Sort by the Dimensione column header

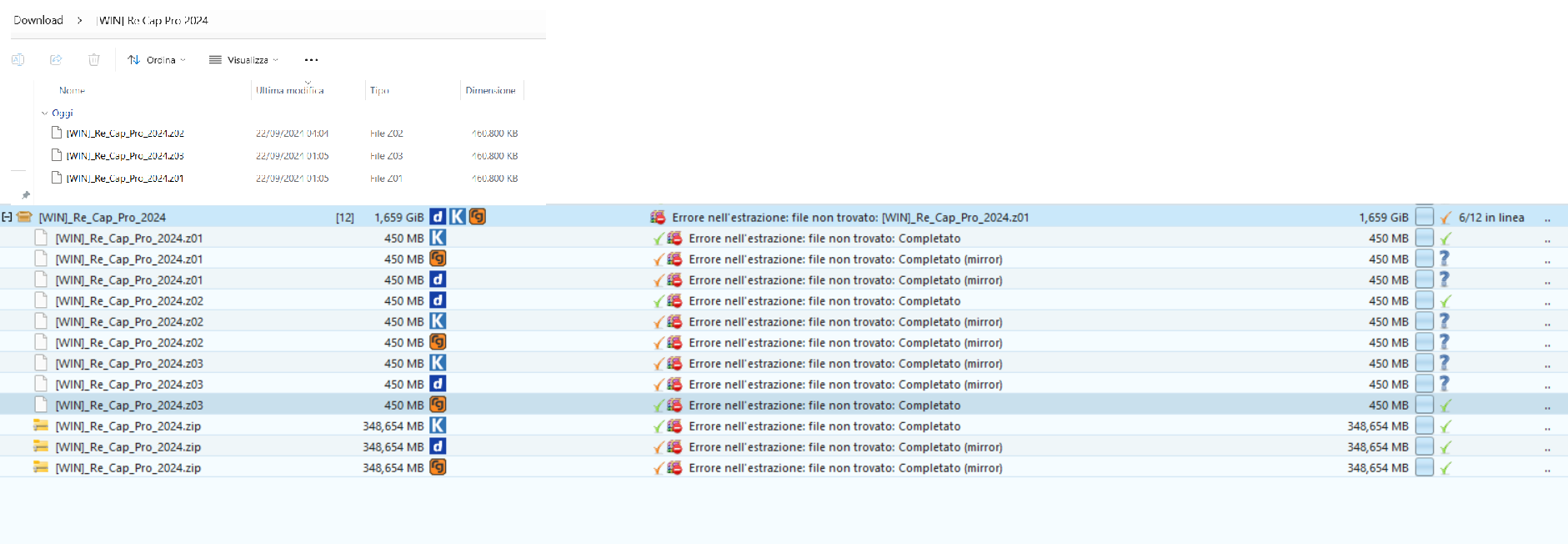[x=490, y=90]
